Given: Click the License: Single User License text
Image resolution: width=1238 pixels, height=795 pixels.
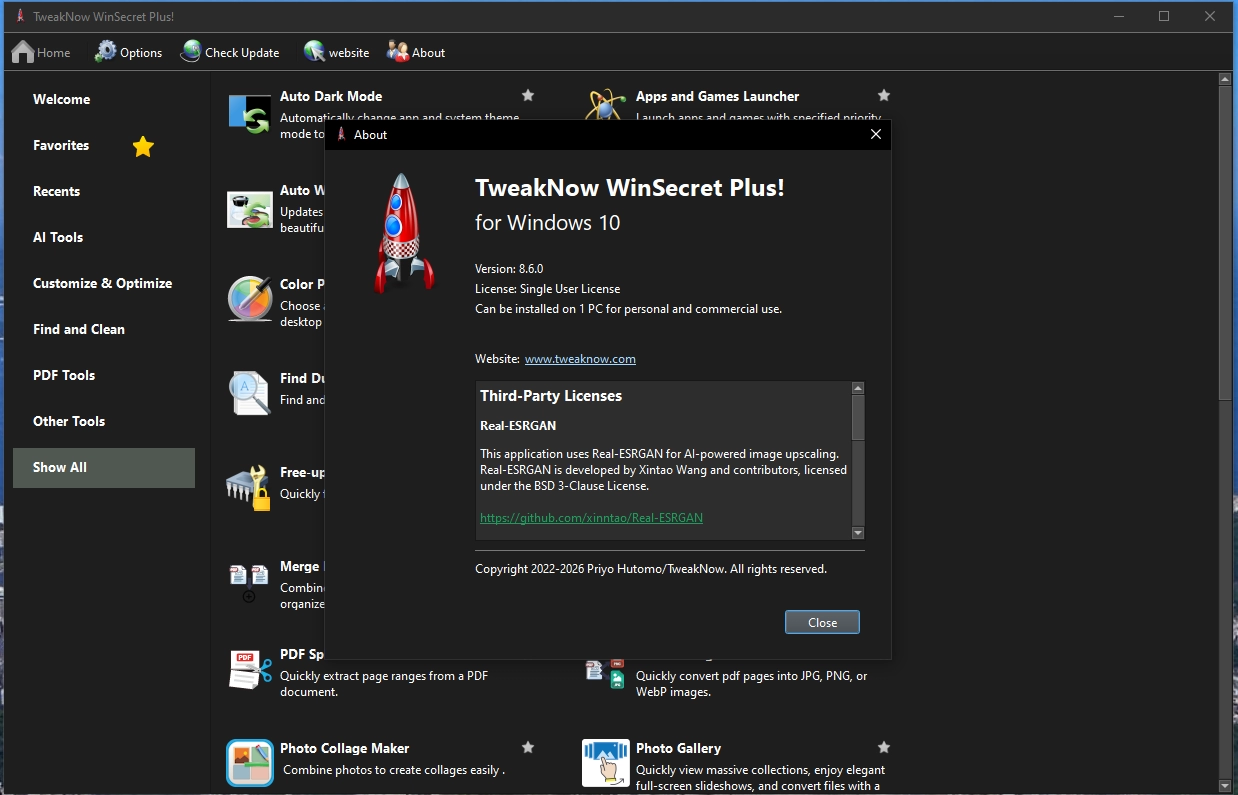Looking at the screenshot, I should coord(547,289).
